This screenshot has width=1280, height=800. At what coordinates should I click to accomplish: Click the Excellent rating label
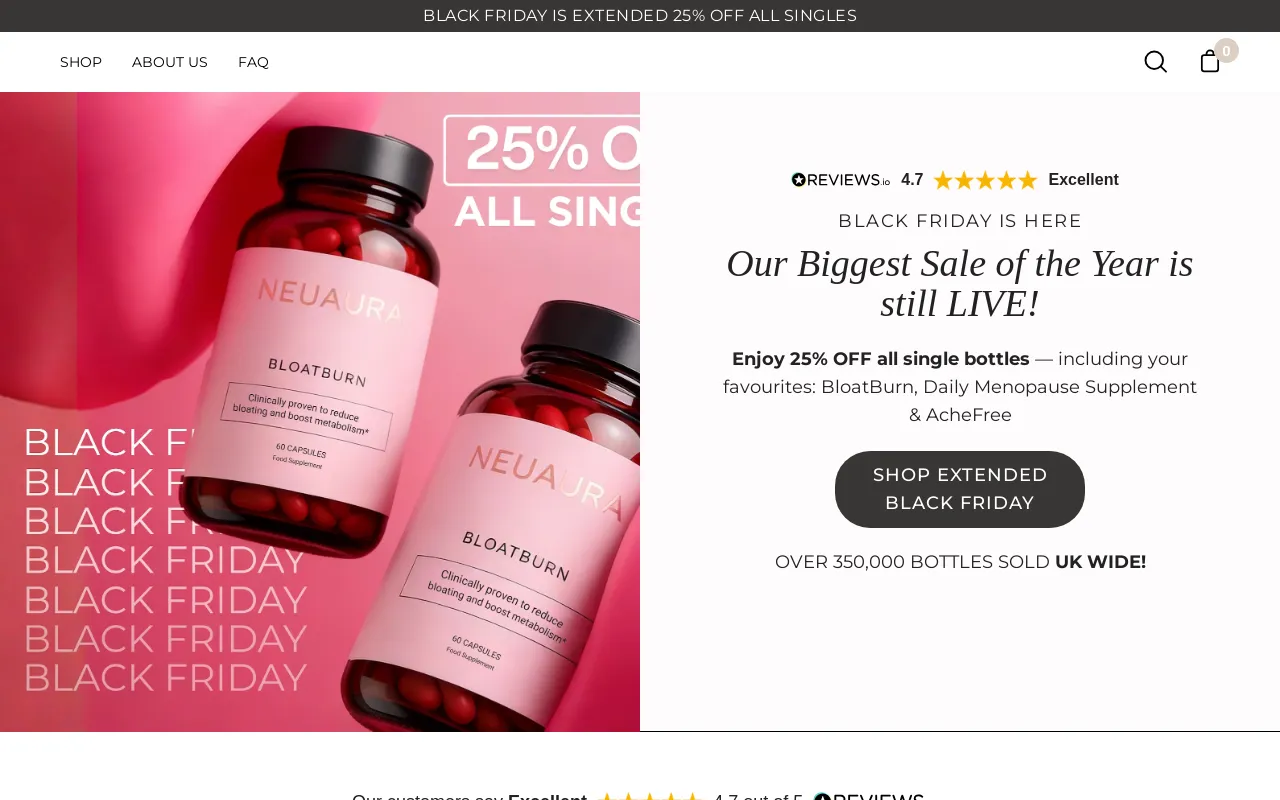pyautogui.click(x=1083, y=180)
